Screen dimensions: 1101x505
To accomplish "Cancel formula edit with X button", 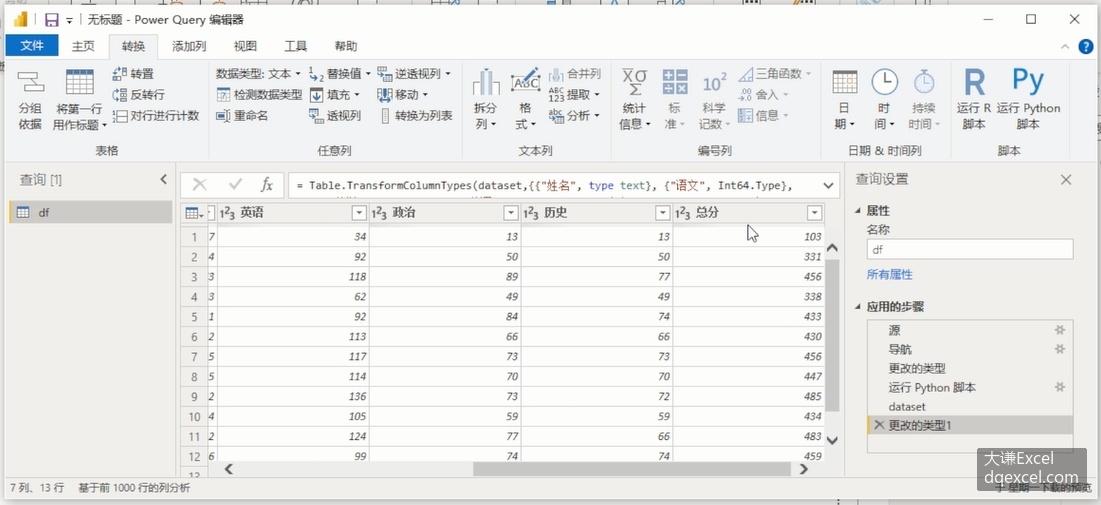I will (200, 185).
